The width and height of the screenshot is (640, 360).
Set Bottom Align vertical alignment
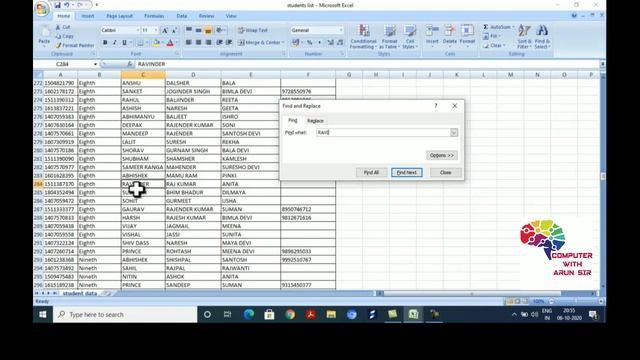(x=208, y=30)
